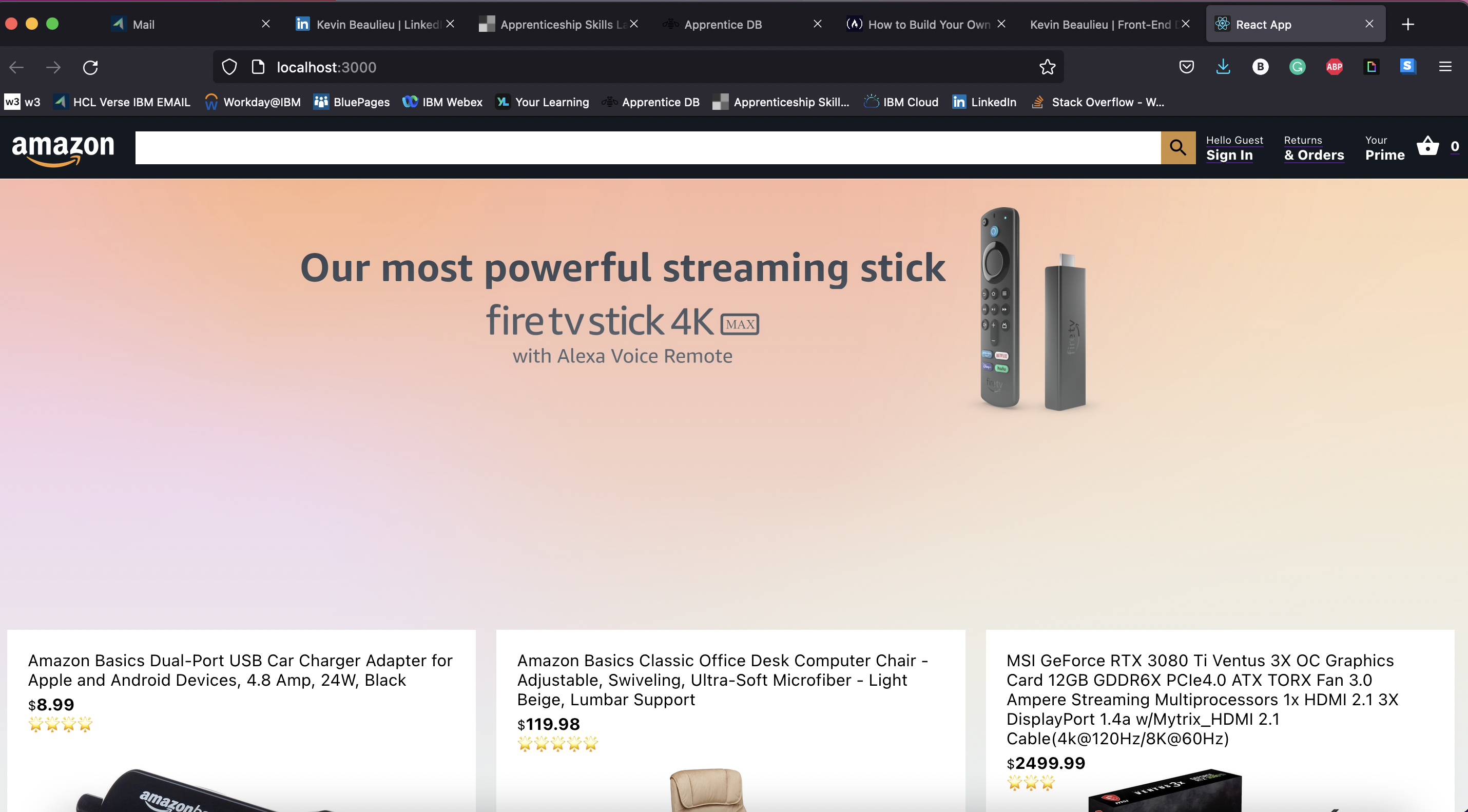
Task: Open the IBM Cloud bookmark
Action: 900,102
